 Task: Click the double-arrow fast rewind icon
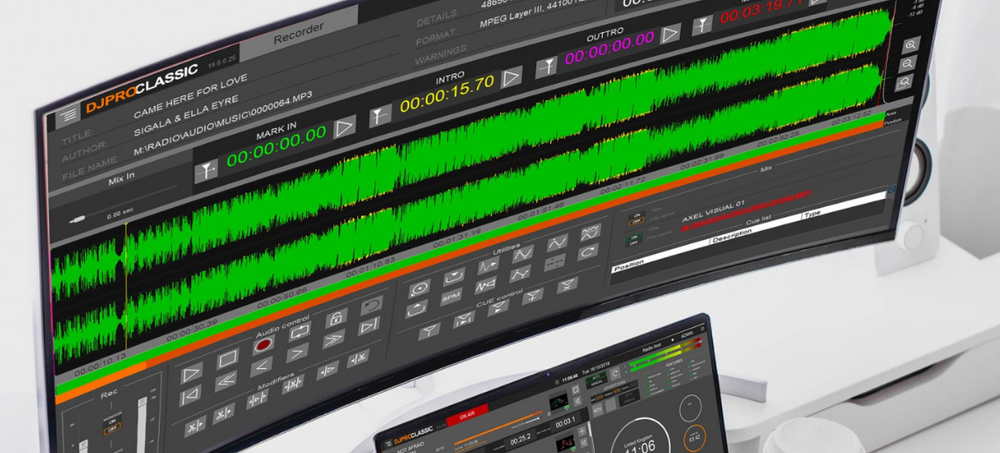coord(226,383)
